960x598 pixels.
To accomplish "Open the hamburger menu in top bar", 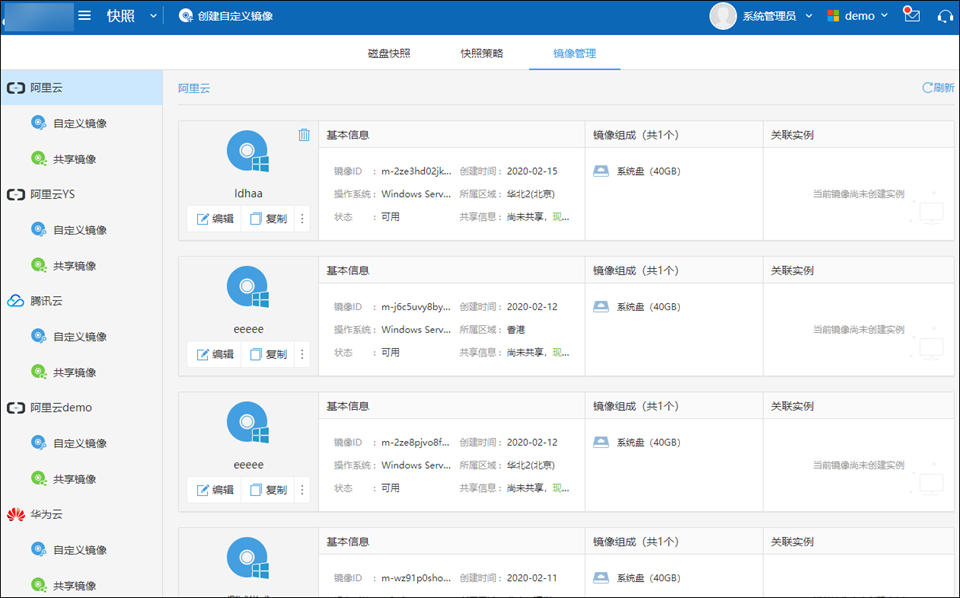I will click(x=84, y=16).
